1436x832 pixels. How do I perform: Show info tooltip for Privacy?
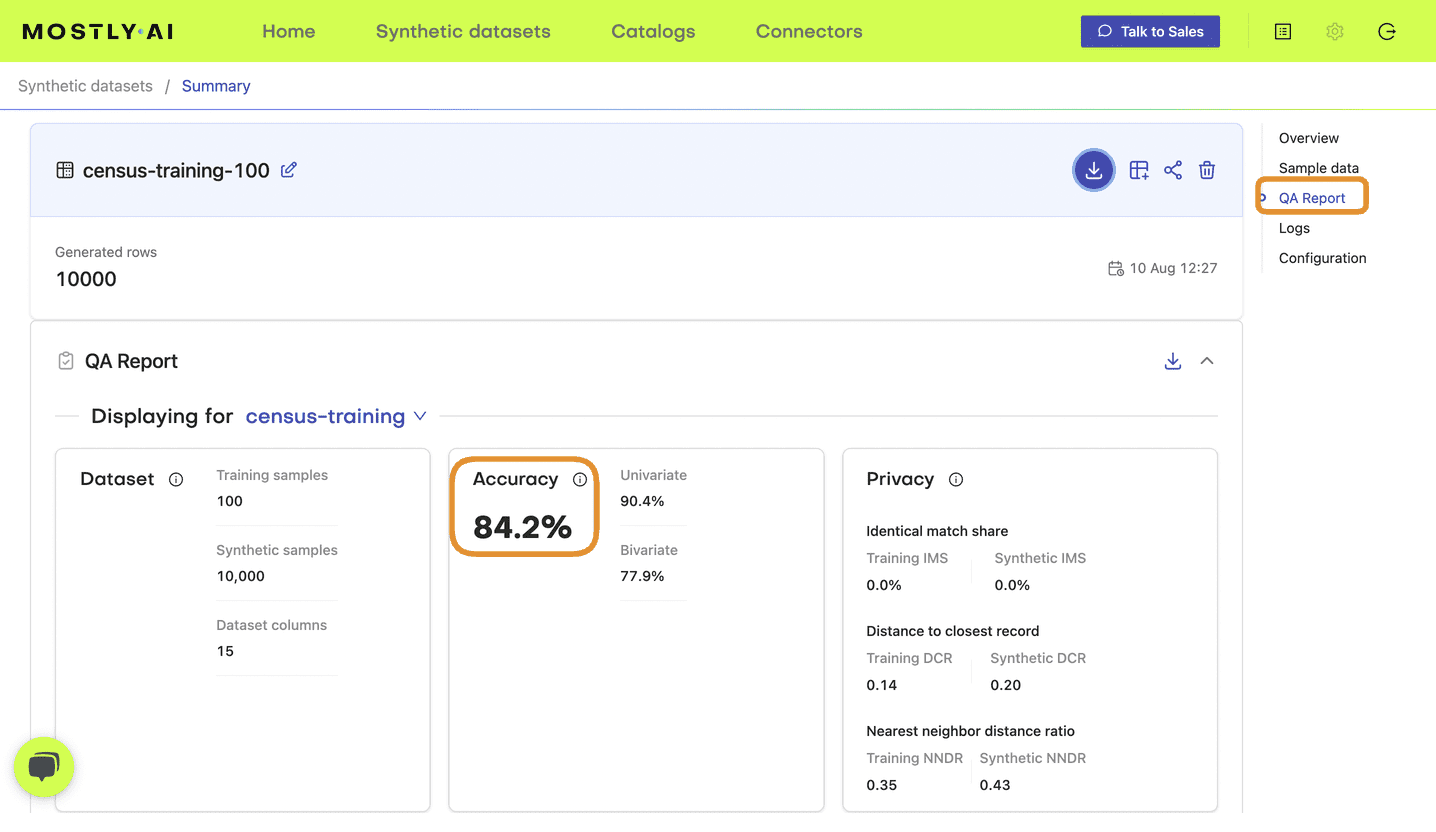956,480
